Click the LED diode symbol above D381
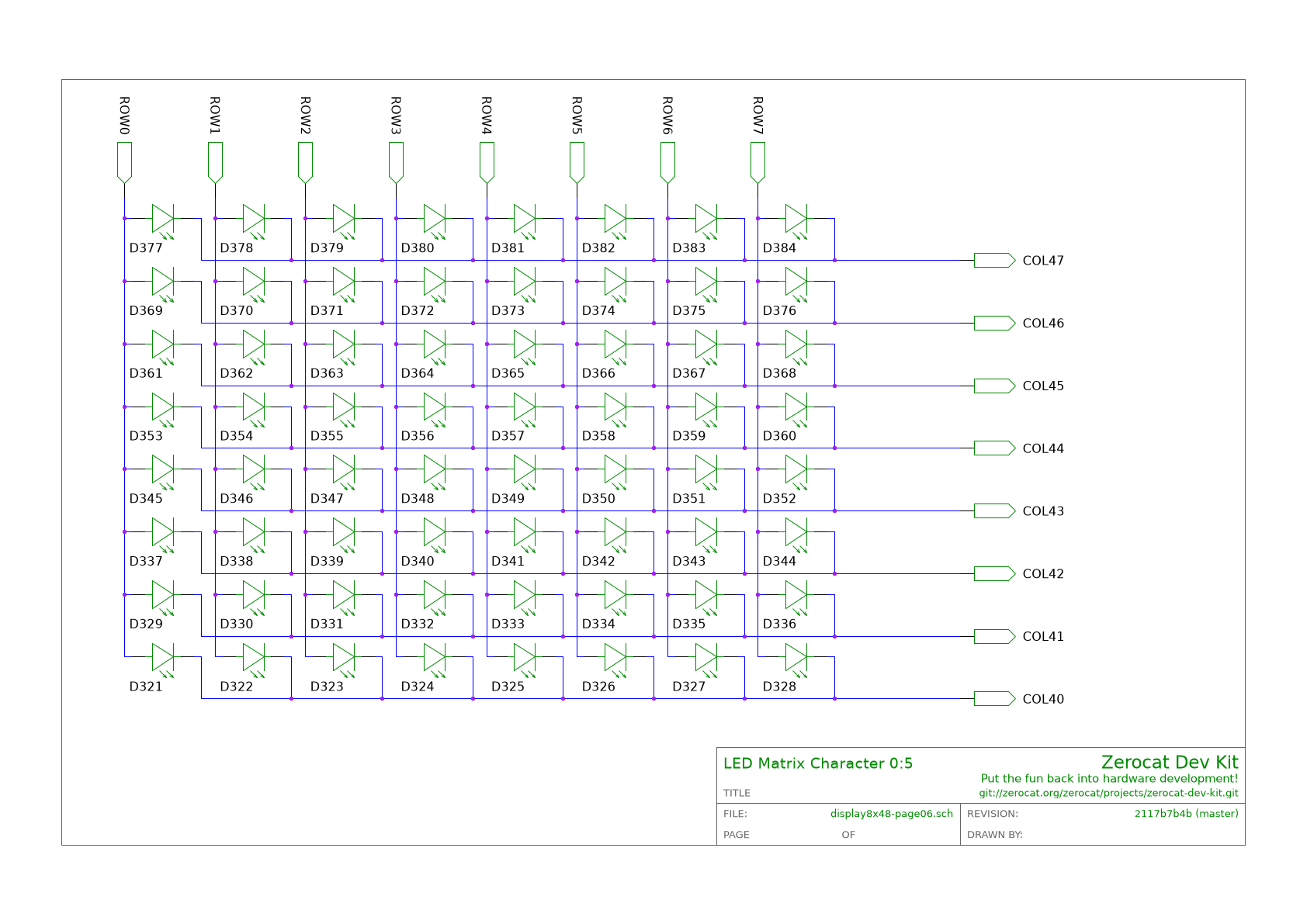1307x924 pixels. 525,220
